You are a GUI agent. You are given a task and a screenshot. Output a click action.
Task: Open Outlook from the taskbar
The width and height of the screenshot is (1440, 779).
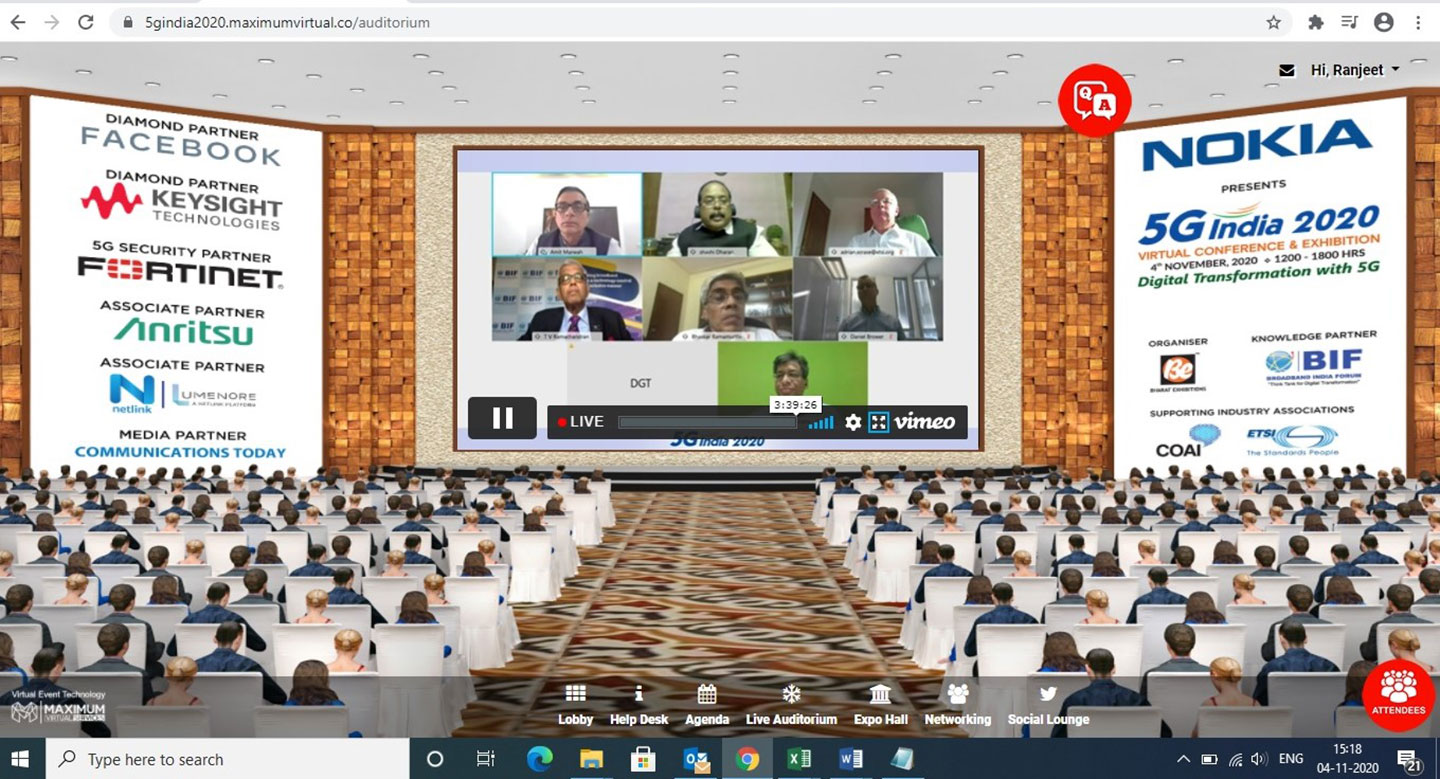695,759
